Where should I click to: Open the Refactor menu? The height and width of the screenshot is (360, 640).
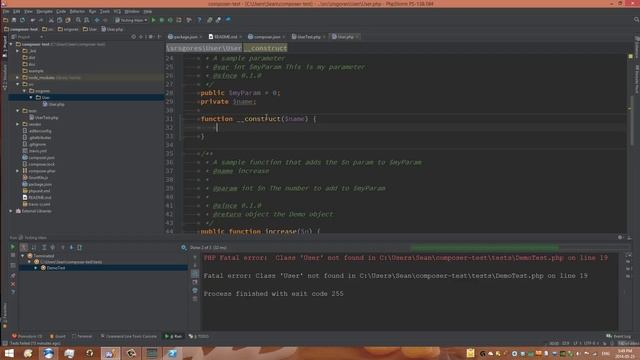click(77, 11)
